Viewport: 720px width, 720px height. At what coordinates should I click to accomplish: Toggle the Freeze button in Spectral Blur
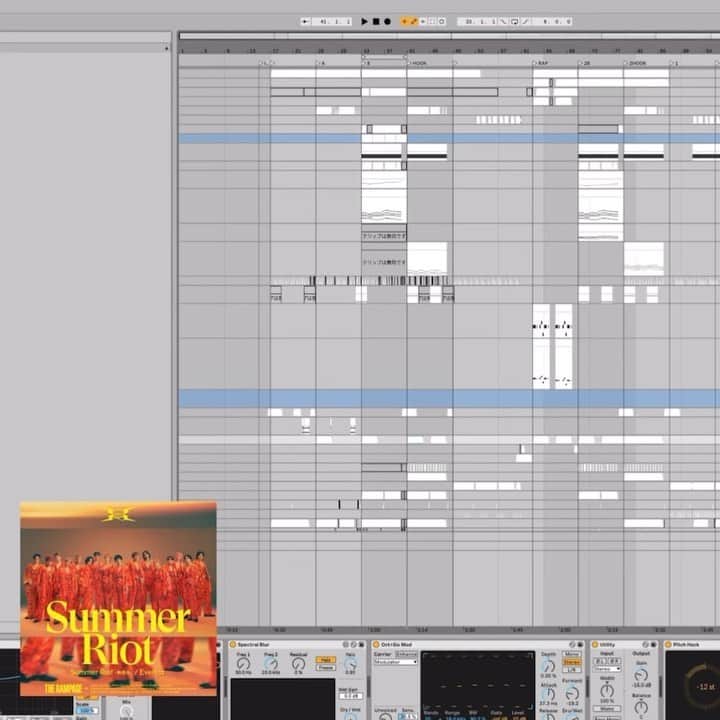326,668
